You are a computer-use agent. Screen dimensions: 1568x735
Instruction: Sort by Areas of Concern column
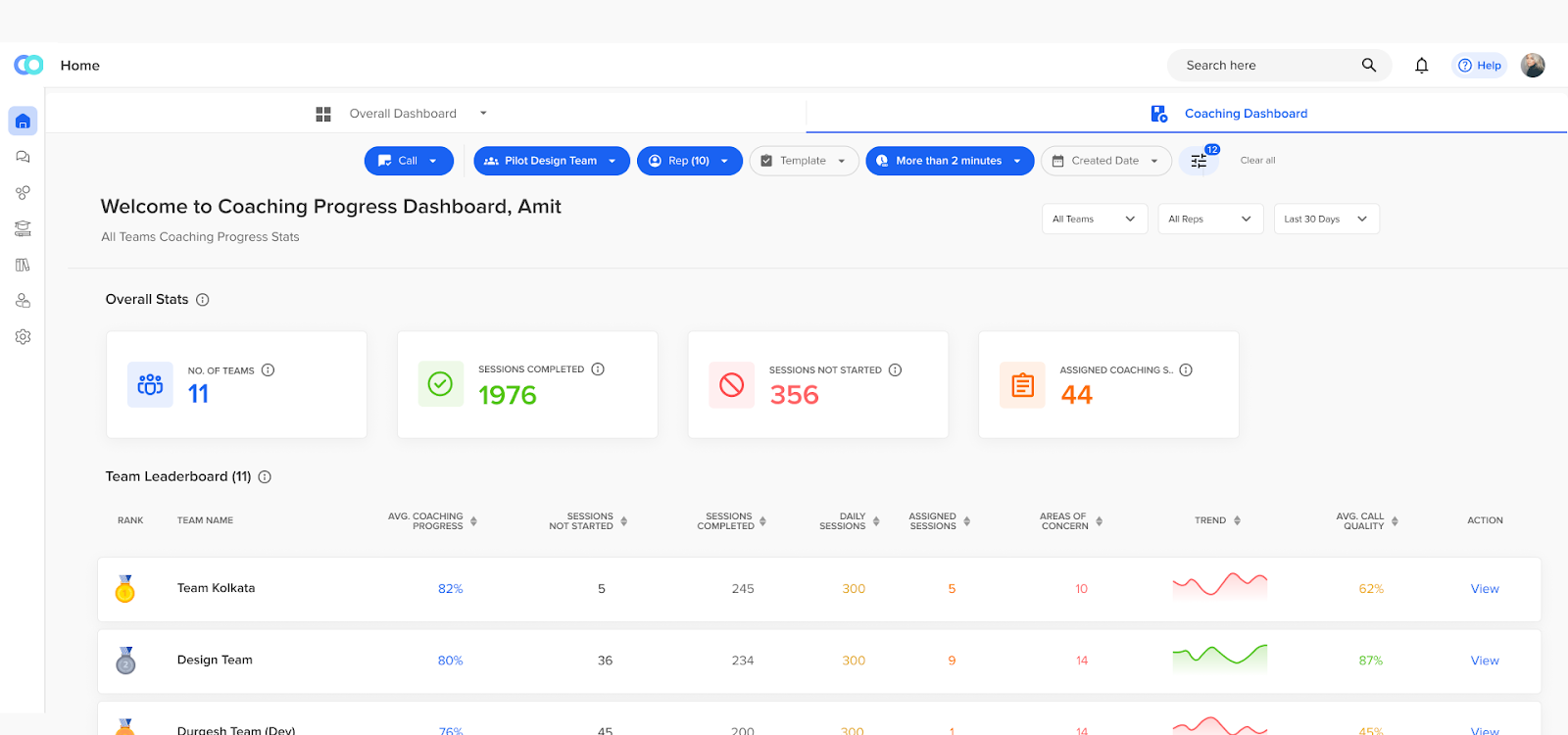(x=1099, y=521)
